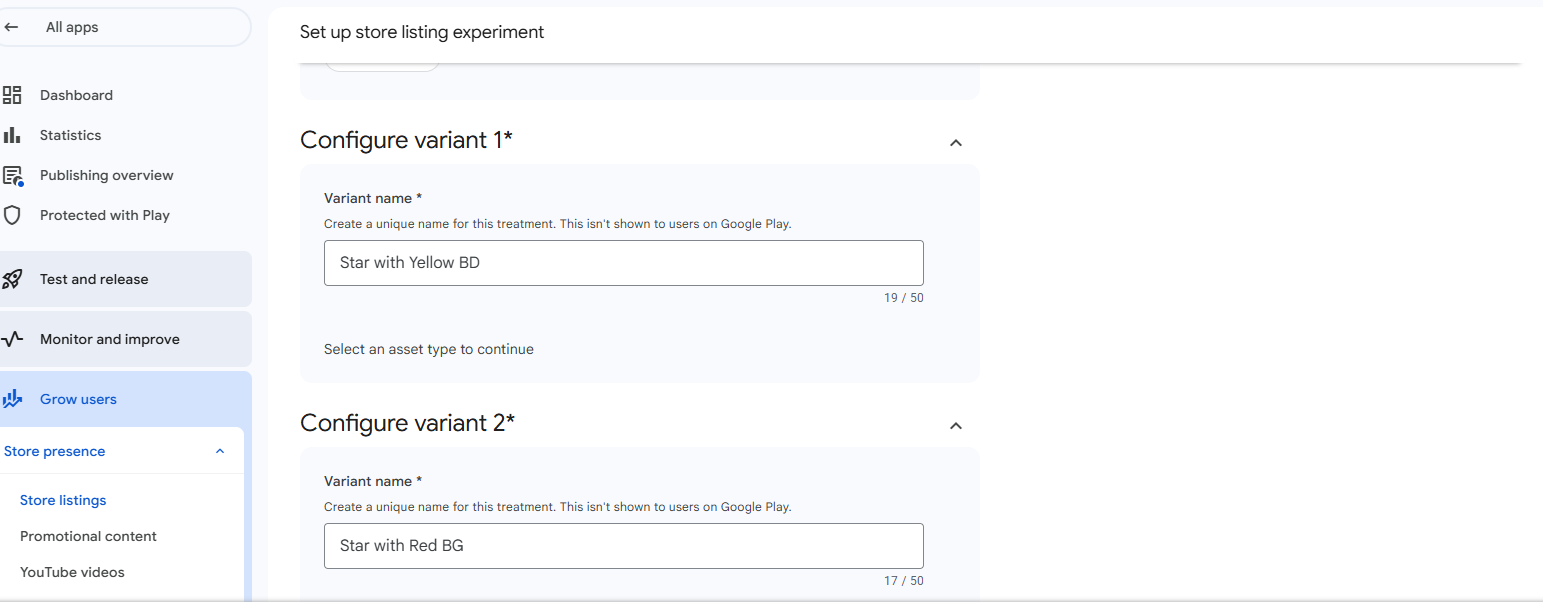Open the Dashboard menu item
This screenshot has height=615, width=1543.
click(76, 95)
